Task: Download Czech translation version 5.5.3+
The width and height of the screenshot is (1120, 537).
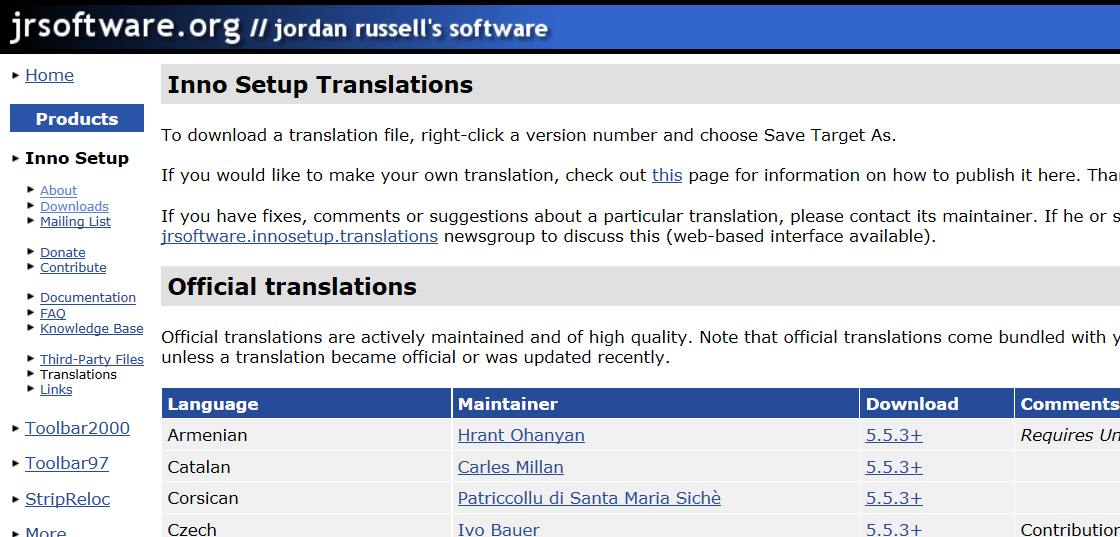Action: (894, 529)
